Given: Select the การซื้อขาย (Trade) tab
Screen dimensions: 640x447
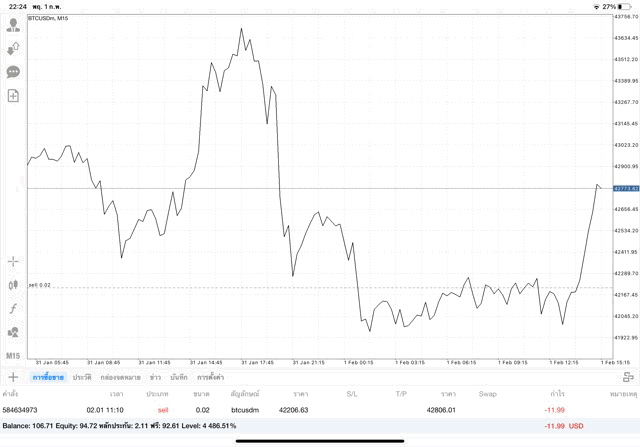Looking at the screenshot, I should click(x=47, y=377).
